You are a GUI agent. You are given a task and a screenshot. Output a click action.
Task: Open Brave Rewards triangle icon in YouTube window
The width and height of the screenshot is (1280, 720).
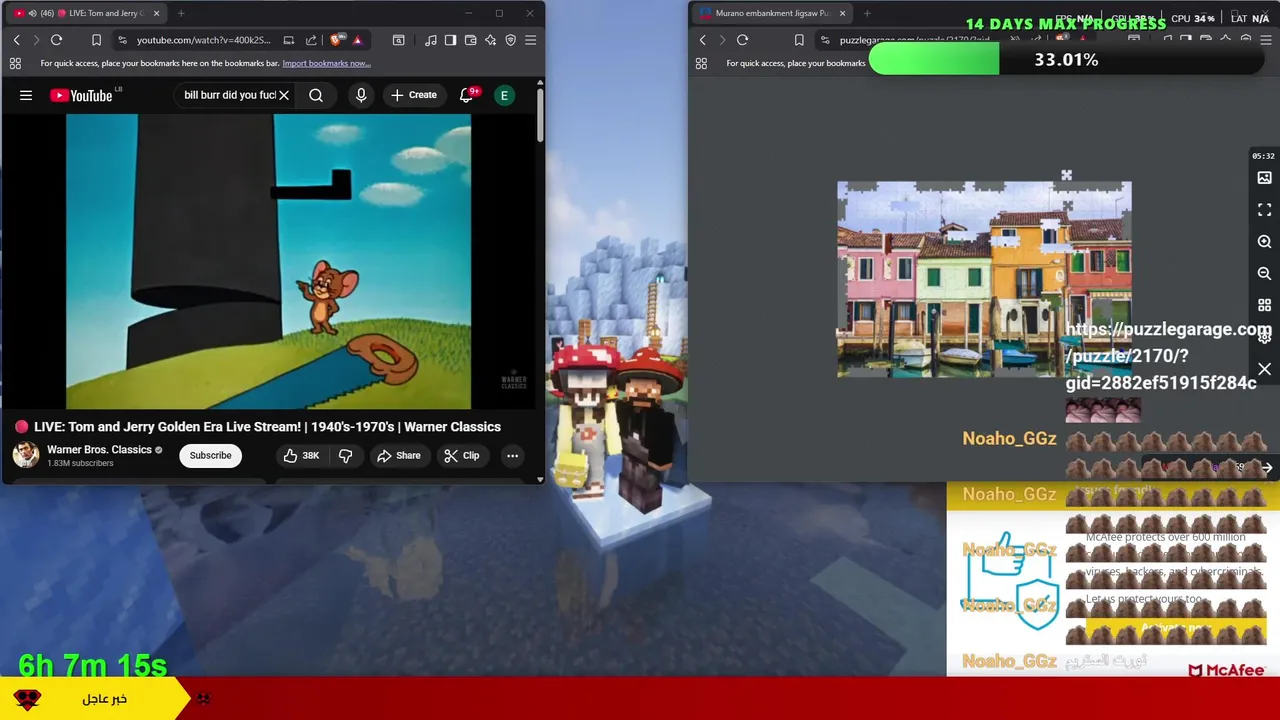[x=357, y=40]
